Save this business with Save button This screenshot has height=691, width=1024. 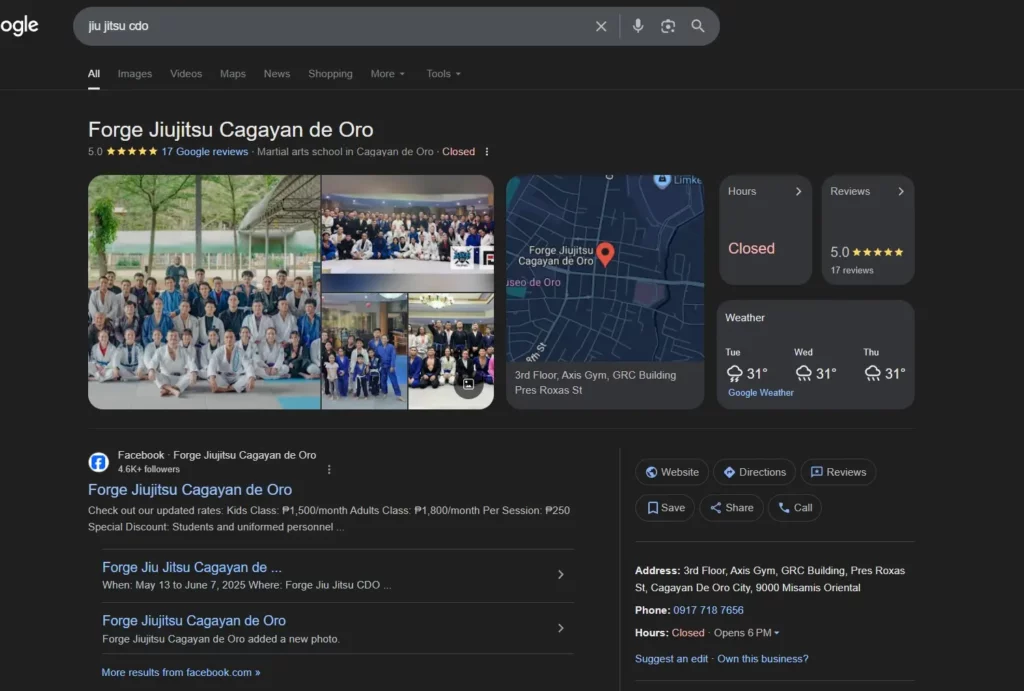point(666,508)
